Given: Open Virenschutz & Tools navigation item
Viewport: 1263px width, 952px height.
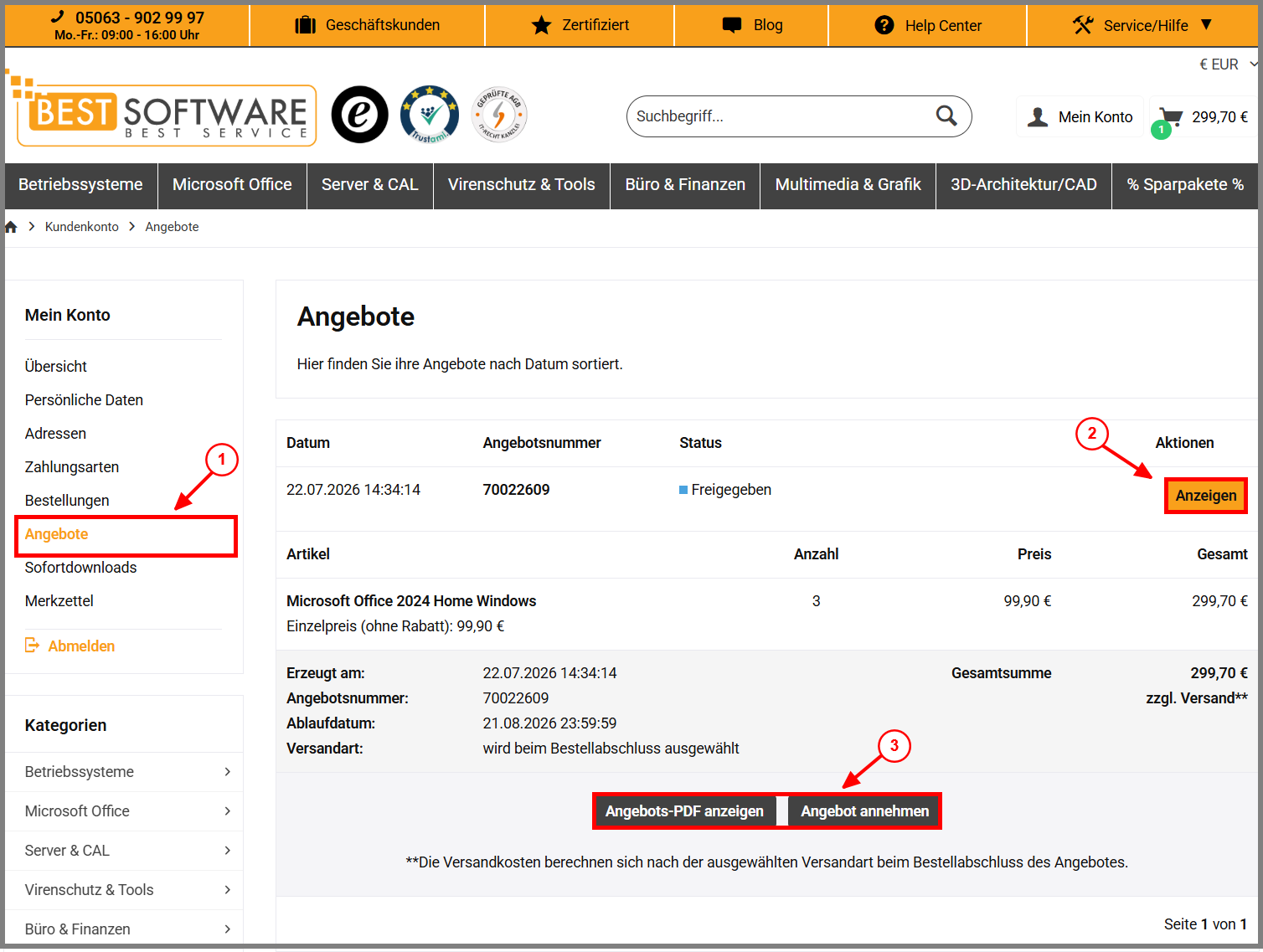Looking at the screenshot, I should click(521, 185).
